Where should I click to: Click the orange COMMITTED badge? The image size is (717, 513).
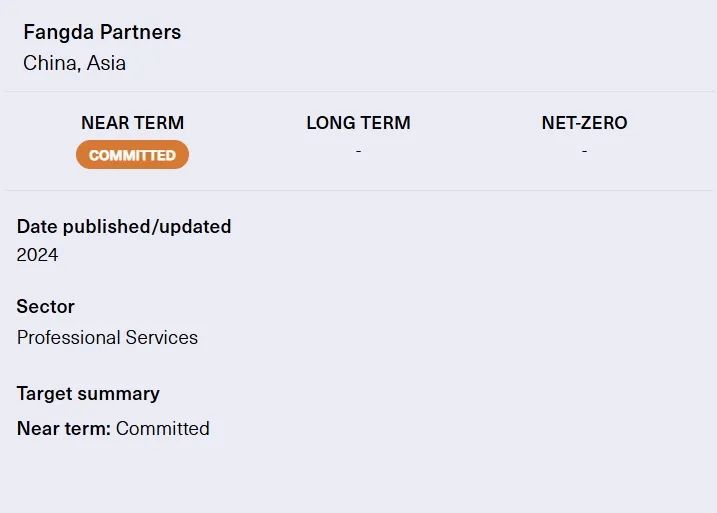coord(132,155)
